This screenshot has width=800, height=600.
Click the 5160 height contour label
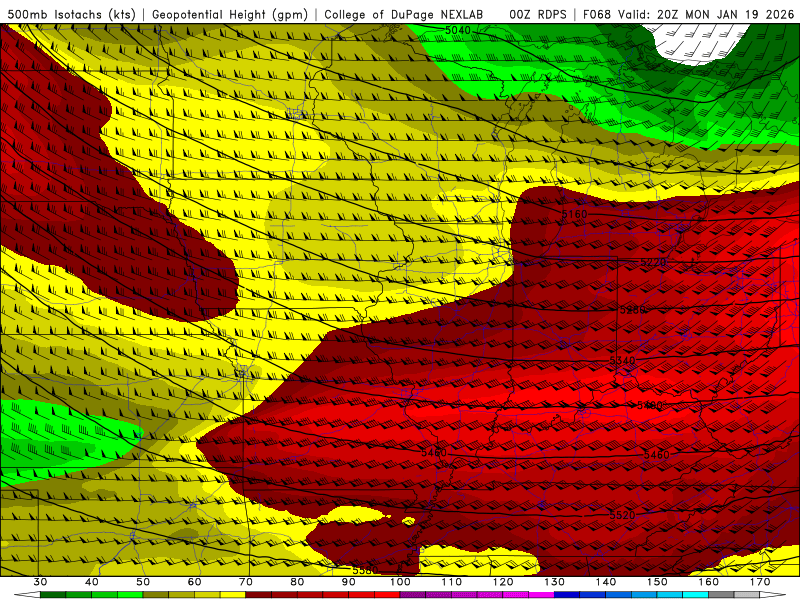574,214
